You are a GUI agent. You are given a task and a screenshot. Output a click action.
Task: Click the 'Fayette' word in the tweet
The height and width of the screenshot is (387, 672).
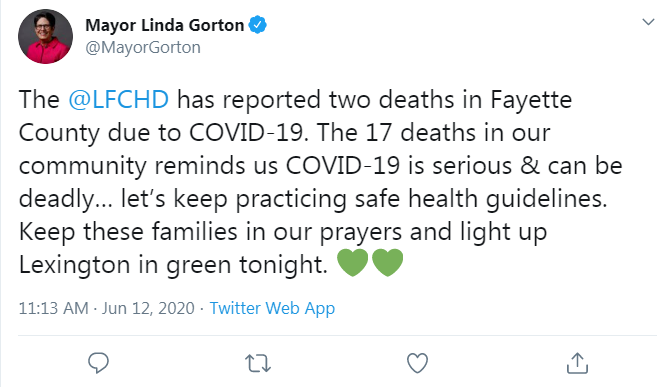[x=531, y=99]
